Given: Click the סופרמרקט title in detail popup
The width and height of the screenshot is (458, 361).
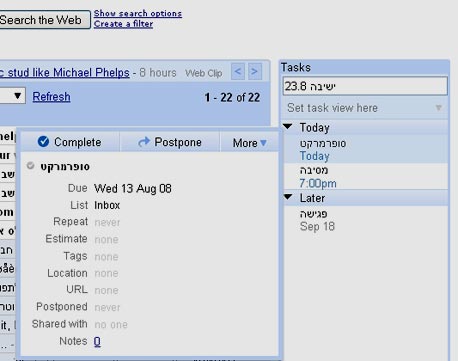Looking at the screenshot, I should pyautogui.click(x=65, y=166).
